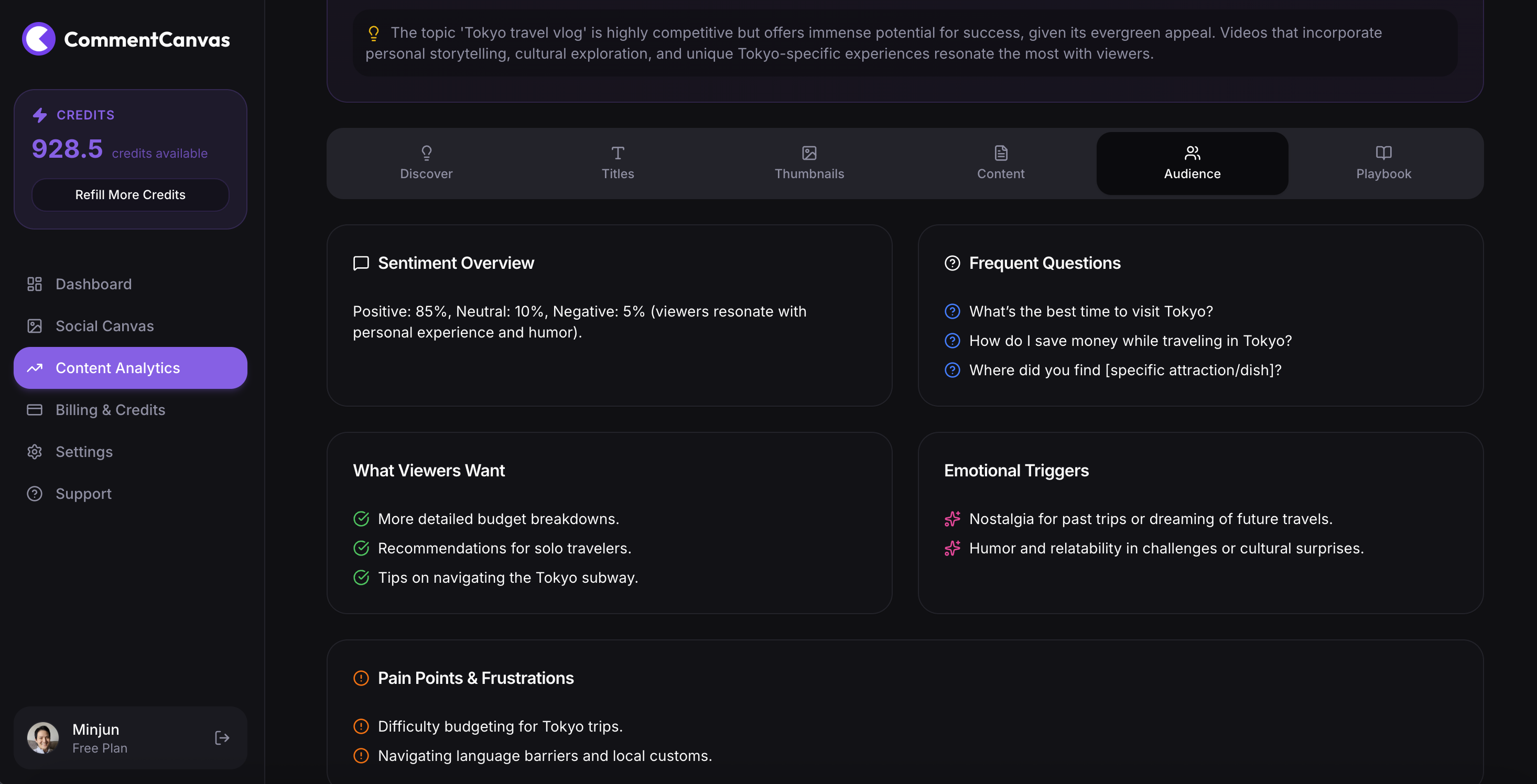Screen dimensions: 1537x784
Task: Click the Frequent Questions help icon
Action: [951, 263]
